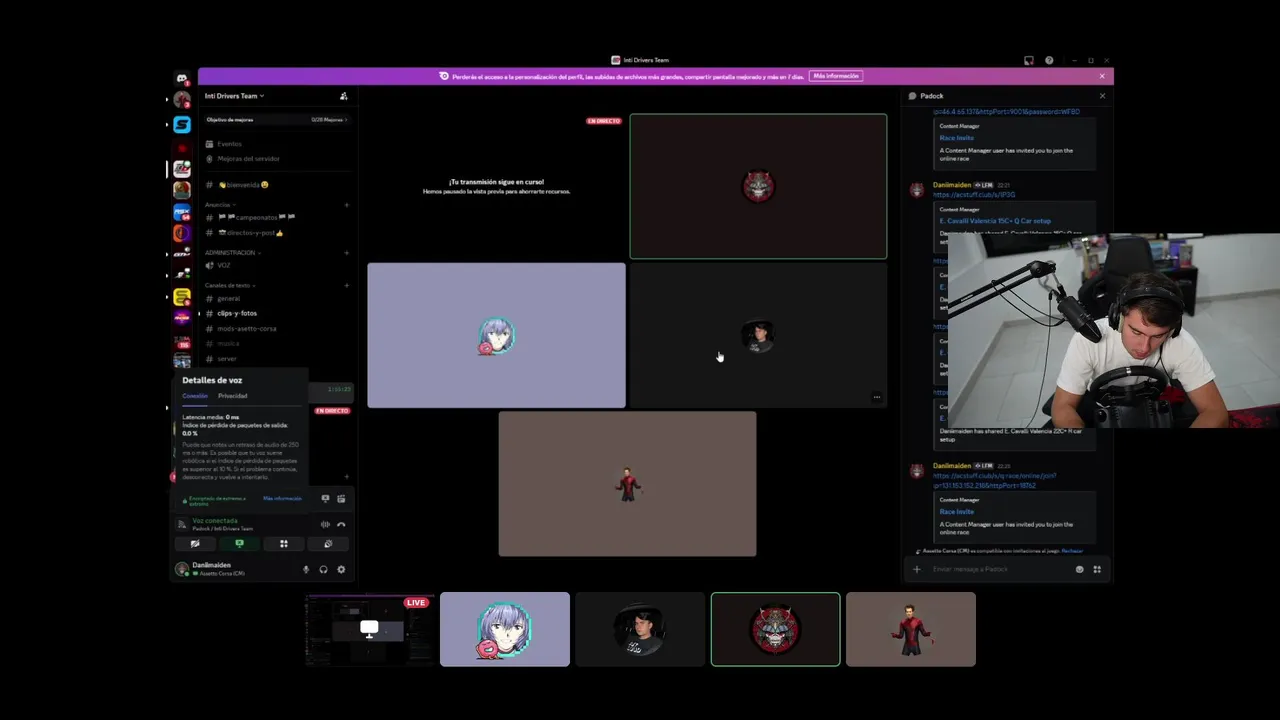
Task: Select the anime girl avatar video tile
Action: click(496, 335)
